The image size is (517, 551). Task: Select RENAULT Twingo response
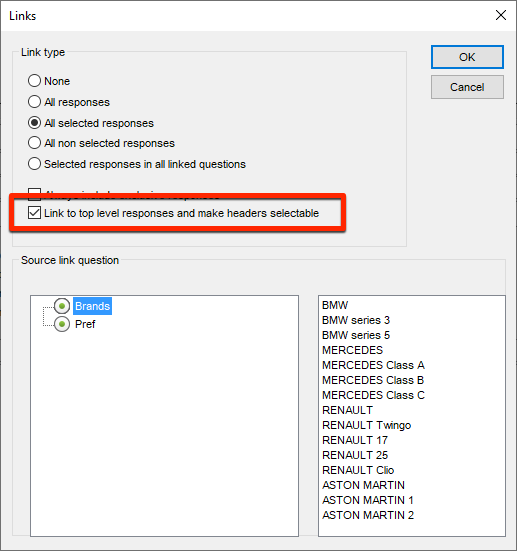[x=366, y=425]
